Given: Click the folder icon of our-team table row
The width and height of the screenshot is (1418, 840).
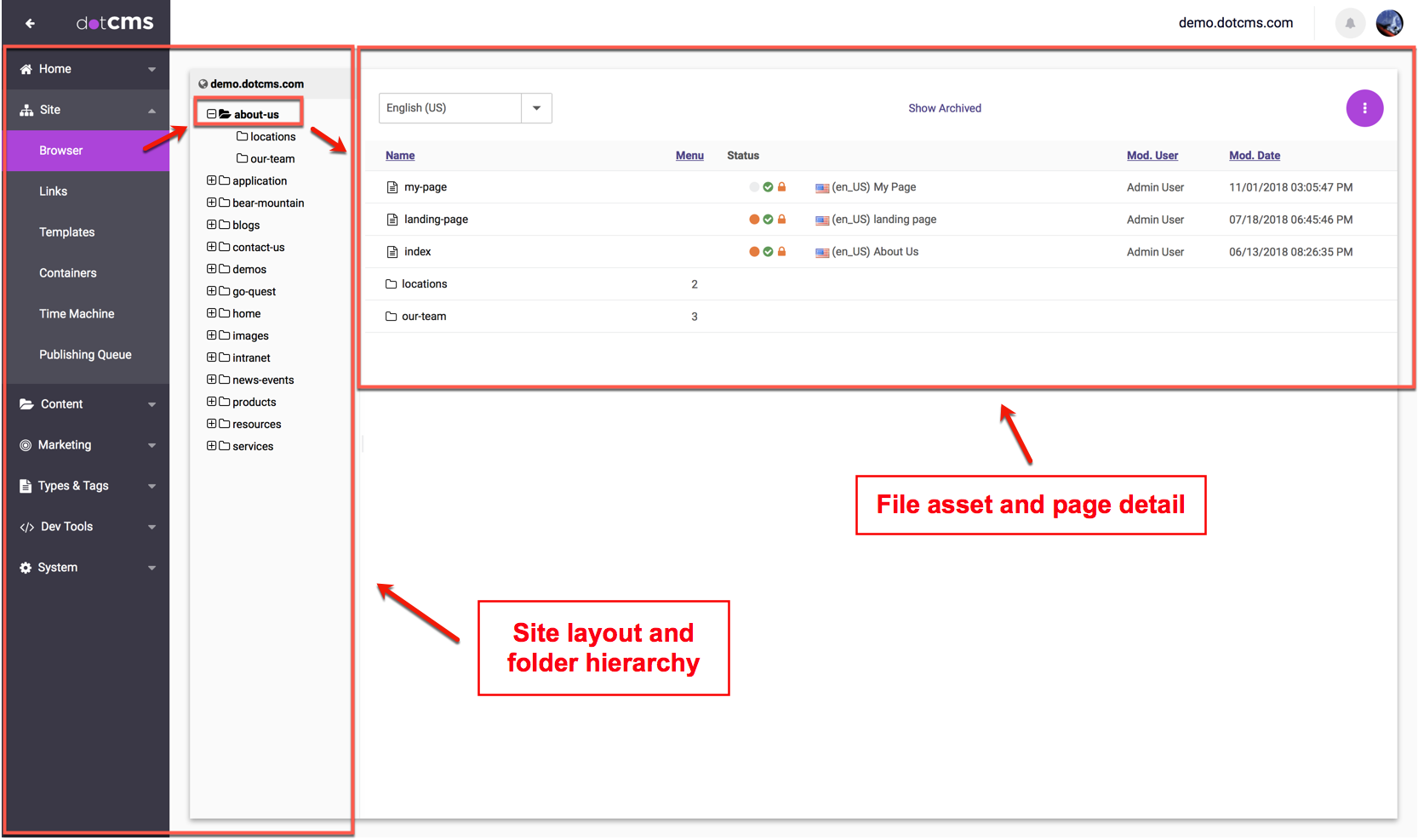Looking at the screenshot, I should click(x=392, y=317).
